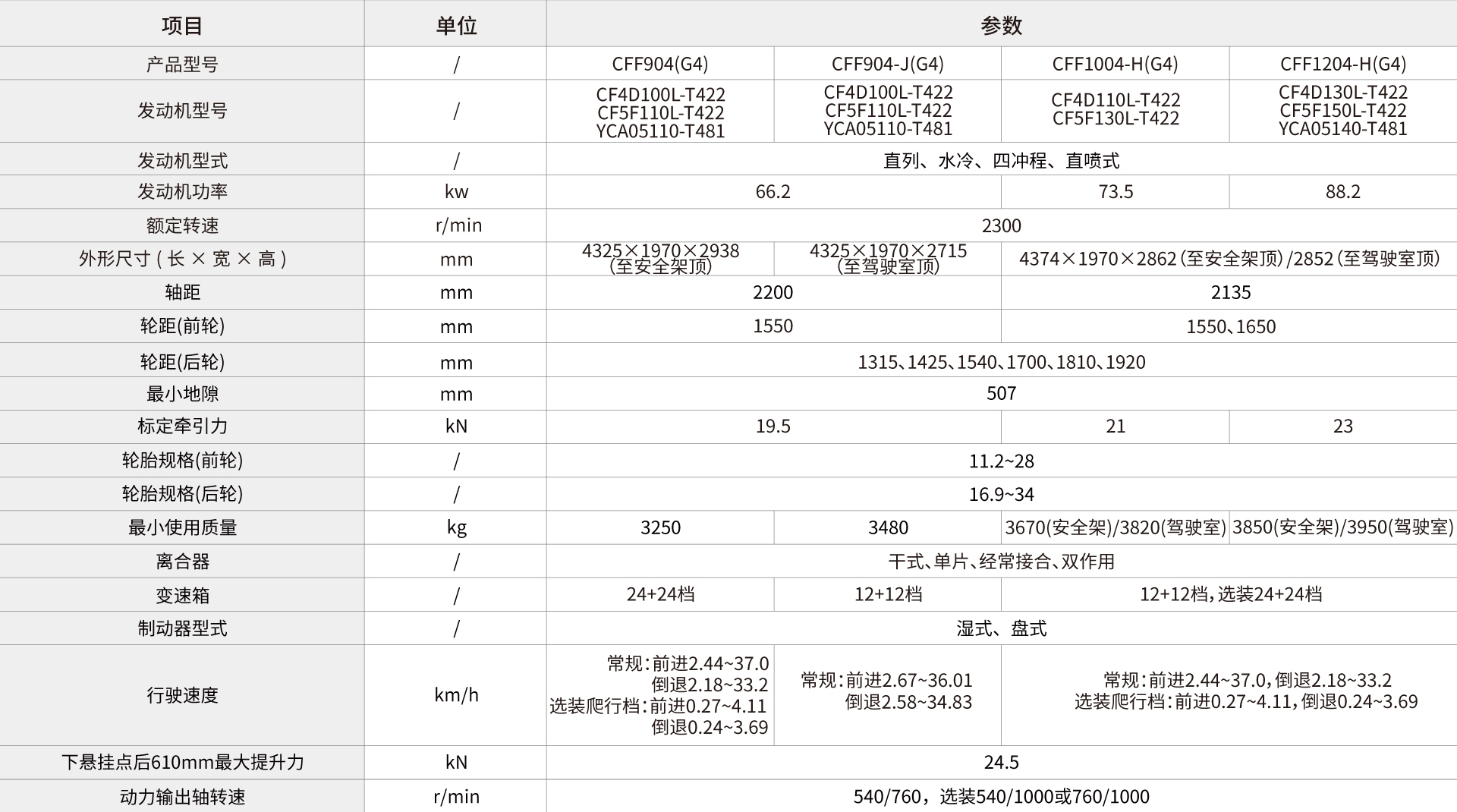Click the 发动机功率 row label
Image resolution: width=1457 pixels, height=812 pixels.
click(x=182, y=192)
